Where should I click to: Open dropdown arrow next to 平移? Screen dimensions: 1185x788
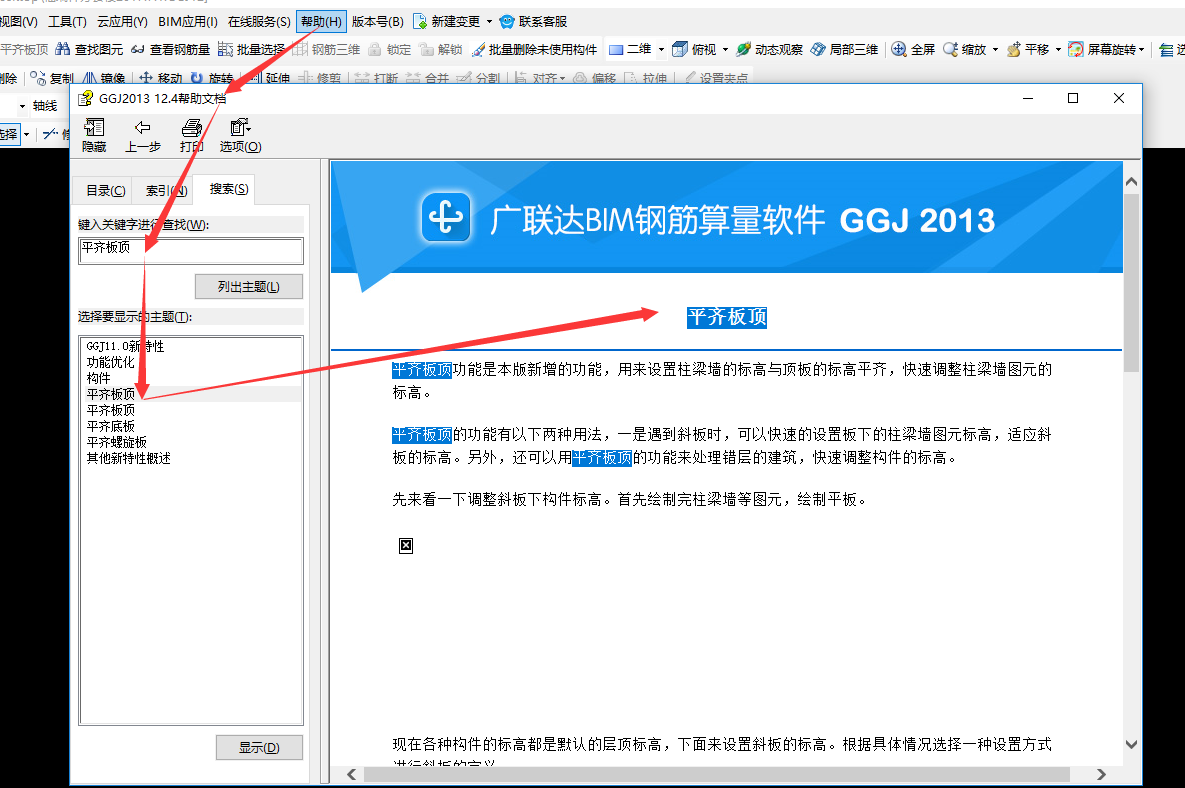click(x=1058, y=49)
